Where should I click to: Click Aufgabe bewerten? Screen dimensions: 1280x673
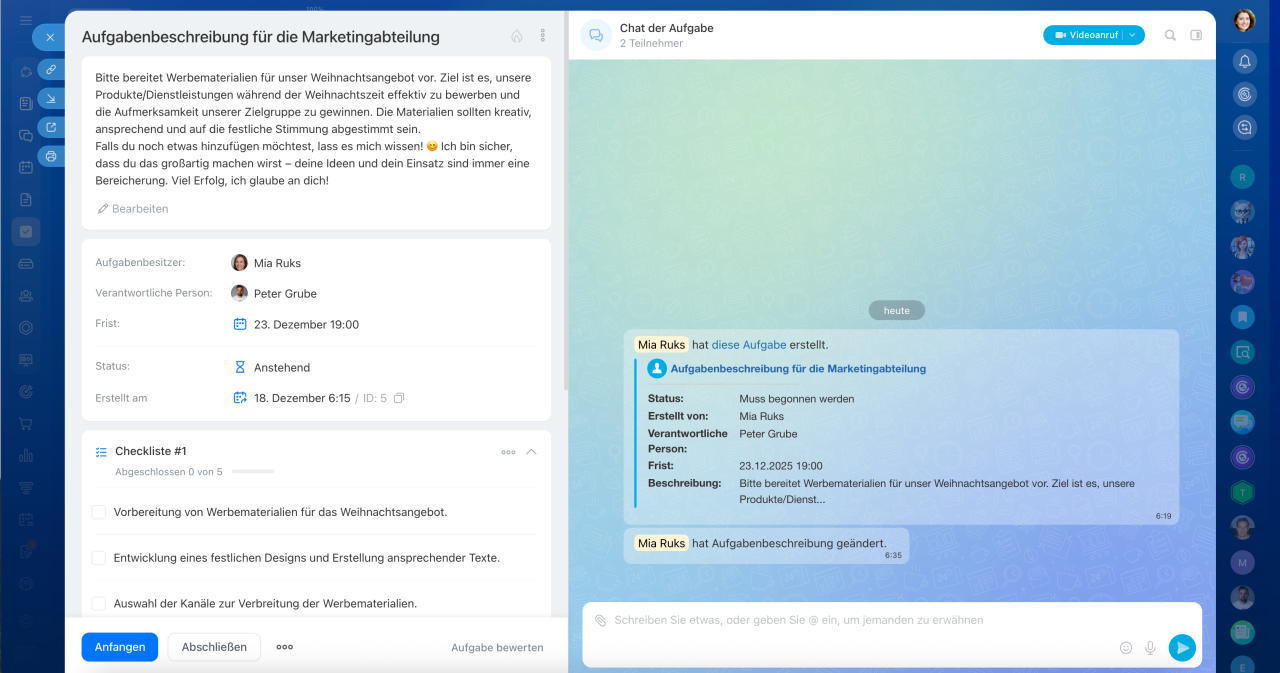click(497, 648)
